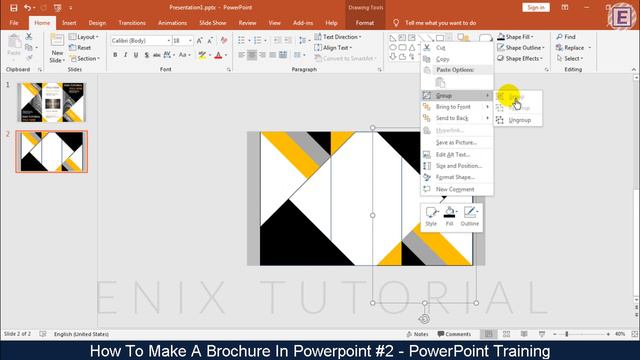
Task: Click the Numbering list icon
Action: coord(258,40)
